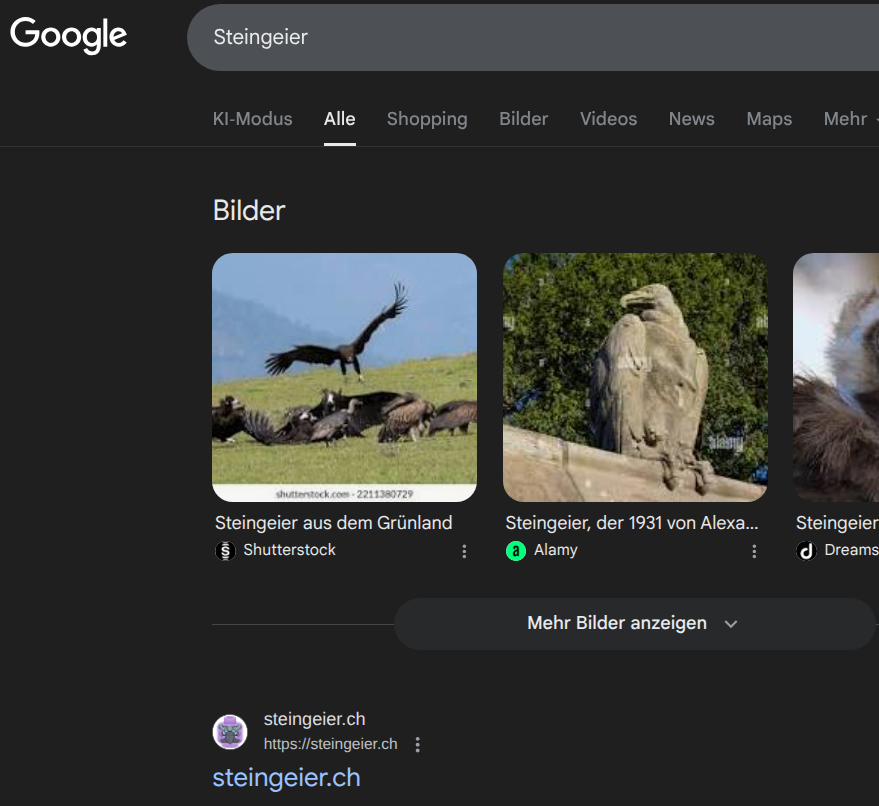Open the vultures on grassland thumbnail
Image resolution: width=879 pixels, height=806 pixels.
pyautogui.click(x=344, y=377)
